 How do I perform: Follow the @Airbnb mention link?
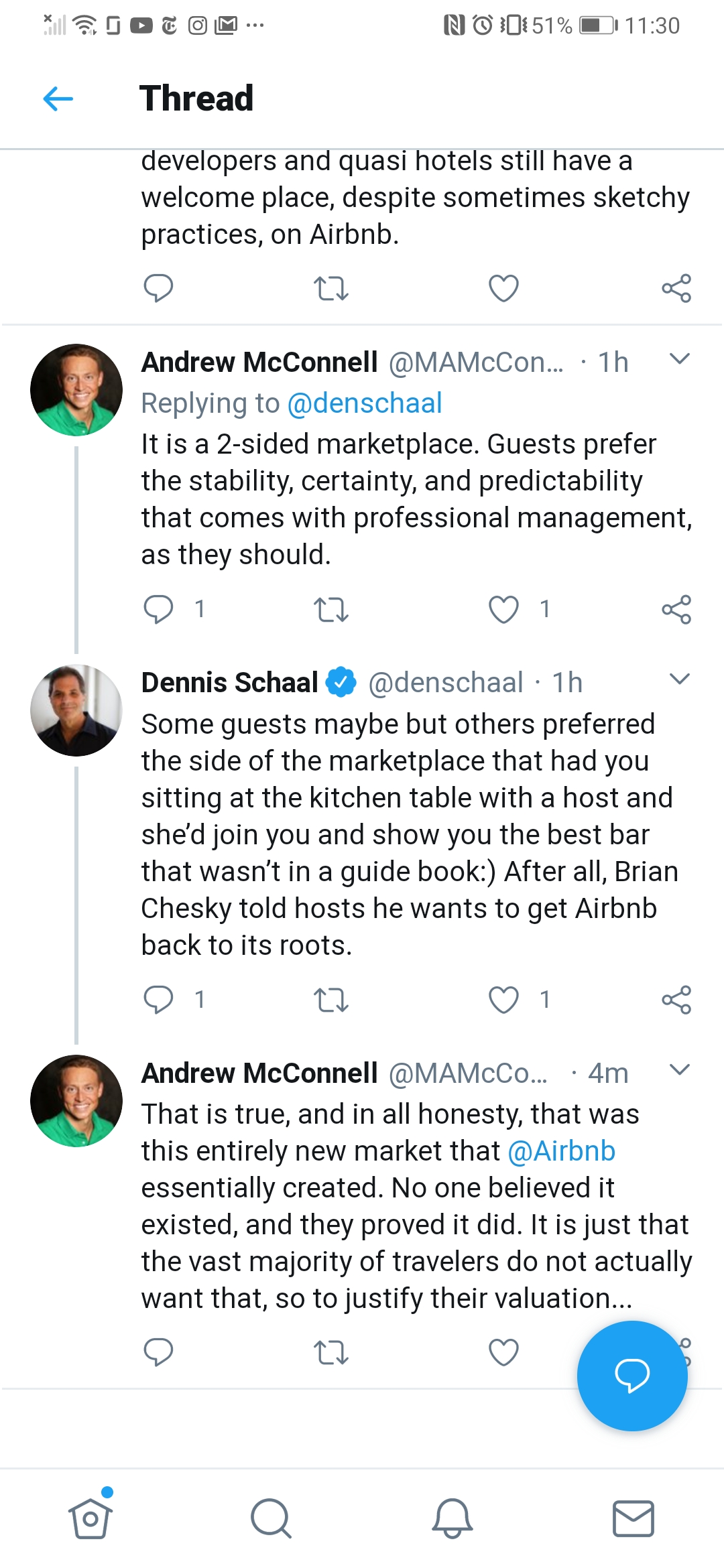pos(562,1151)
